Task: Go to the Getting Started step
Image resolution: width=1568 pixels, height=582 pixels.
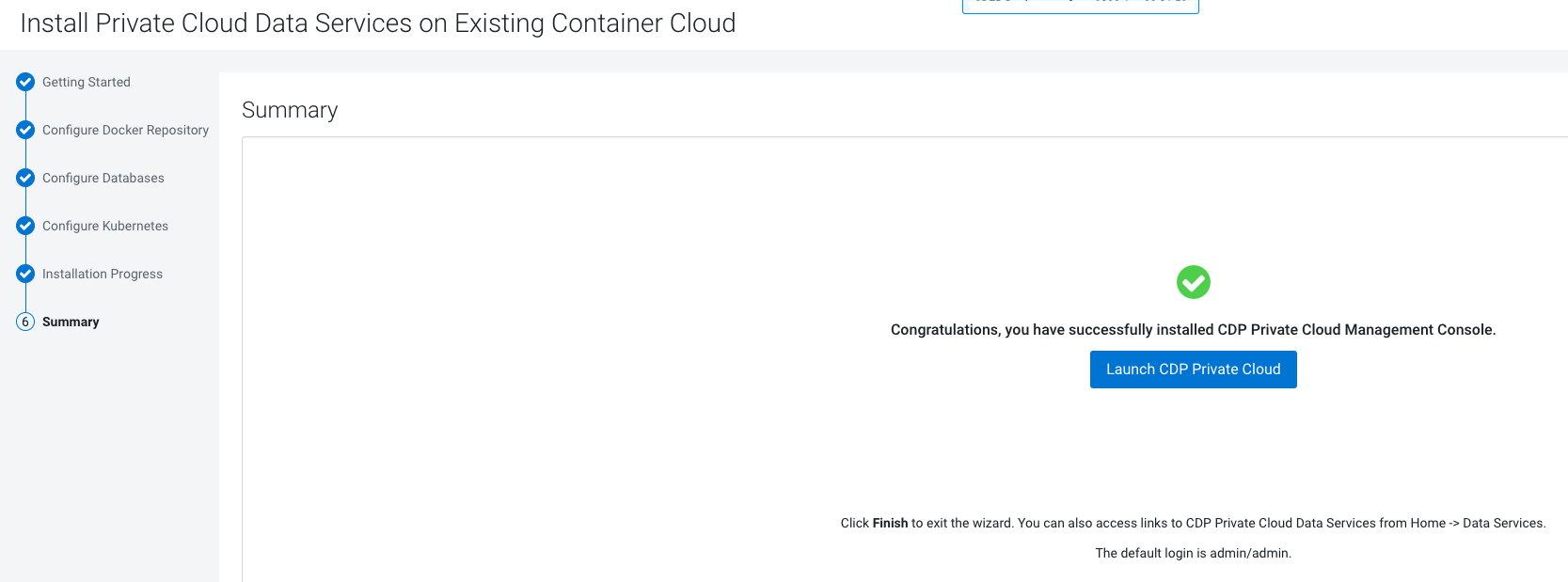Action: click(87, 82)
